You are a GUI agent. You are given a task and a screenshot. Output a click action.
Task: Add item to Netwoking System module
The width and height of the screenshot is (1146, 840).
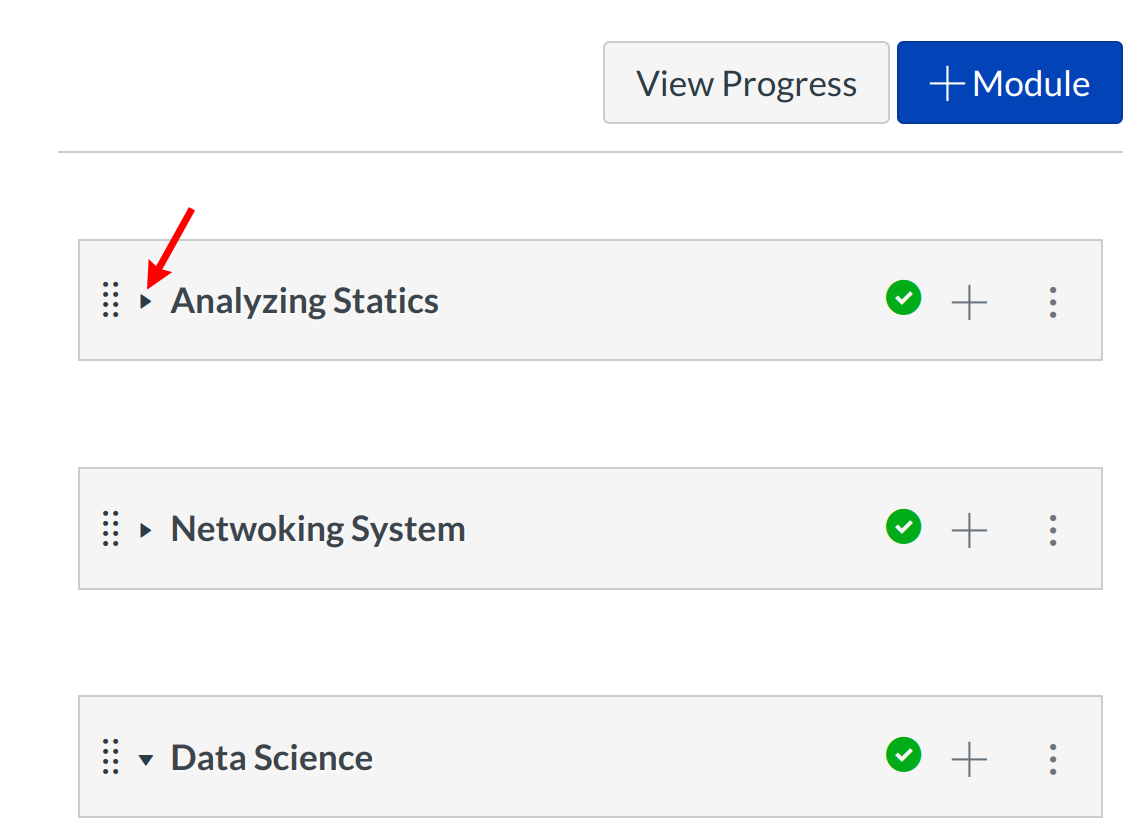pos(969,530)
